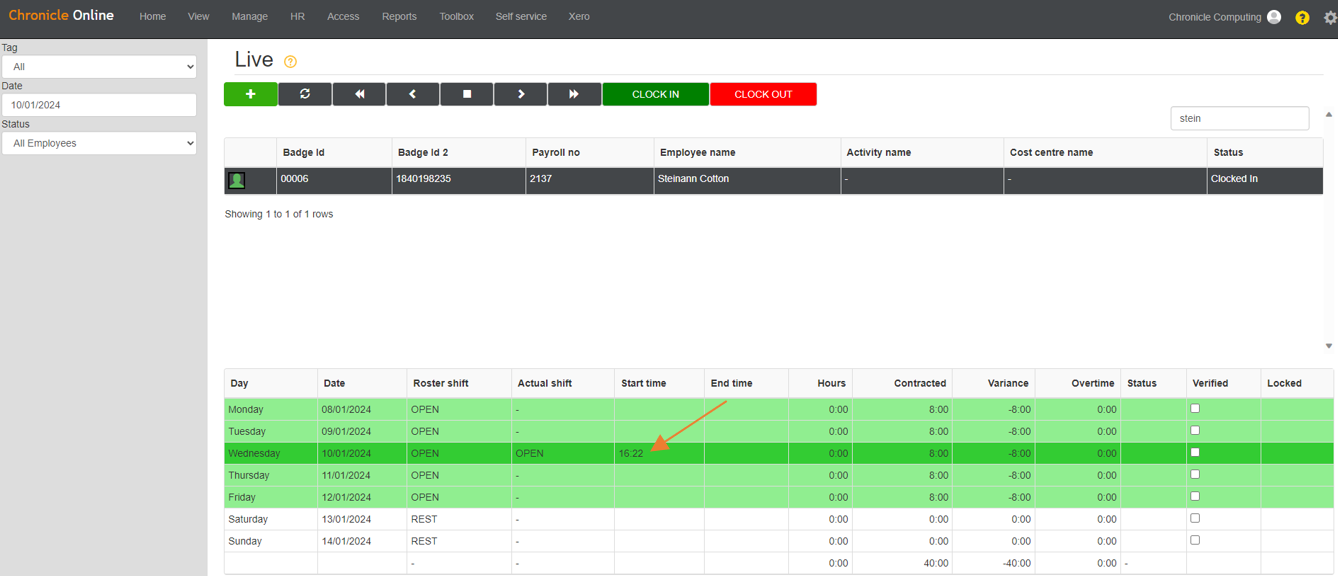Click the stop square icon

[x=467, y=93]
